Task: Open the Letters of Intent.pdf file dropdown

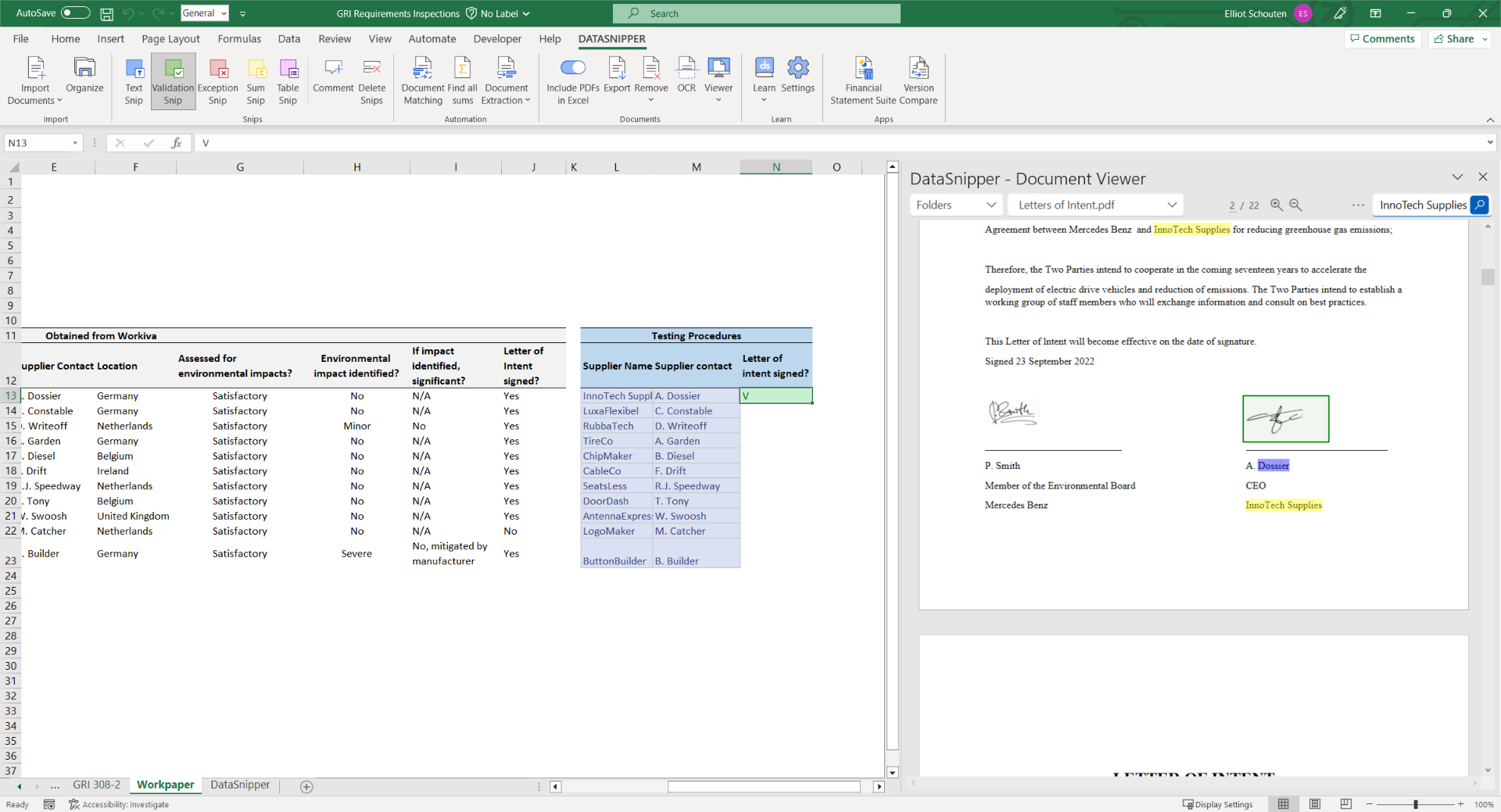Action: tap(1096, 205)
